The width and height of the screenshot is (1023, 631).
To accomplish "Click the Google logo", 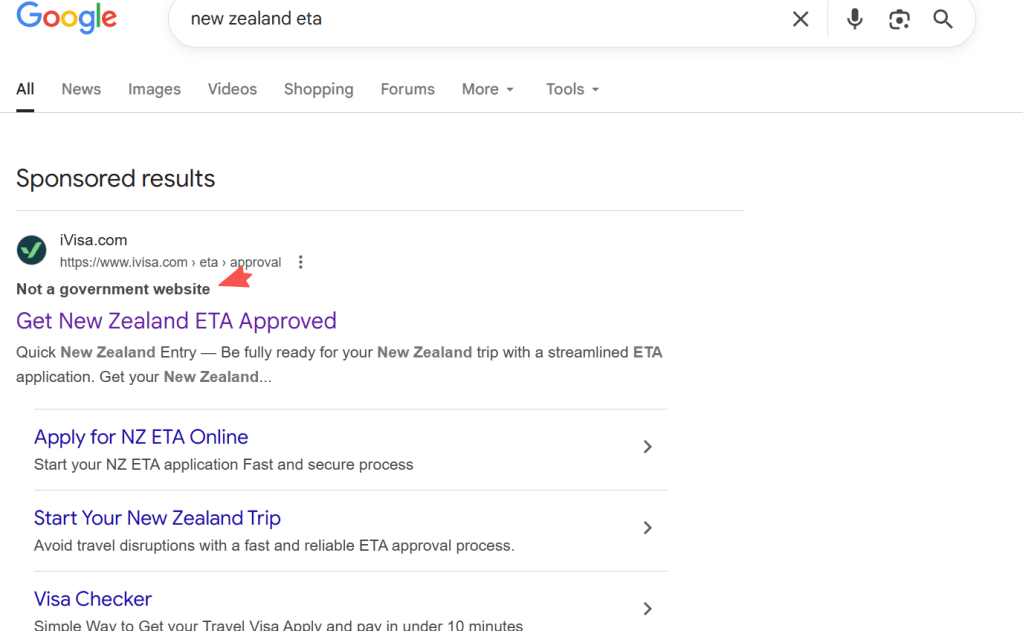I will pos(67,18).
